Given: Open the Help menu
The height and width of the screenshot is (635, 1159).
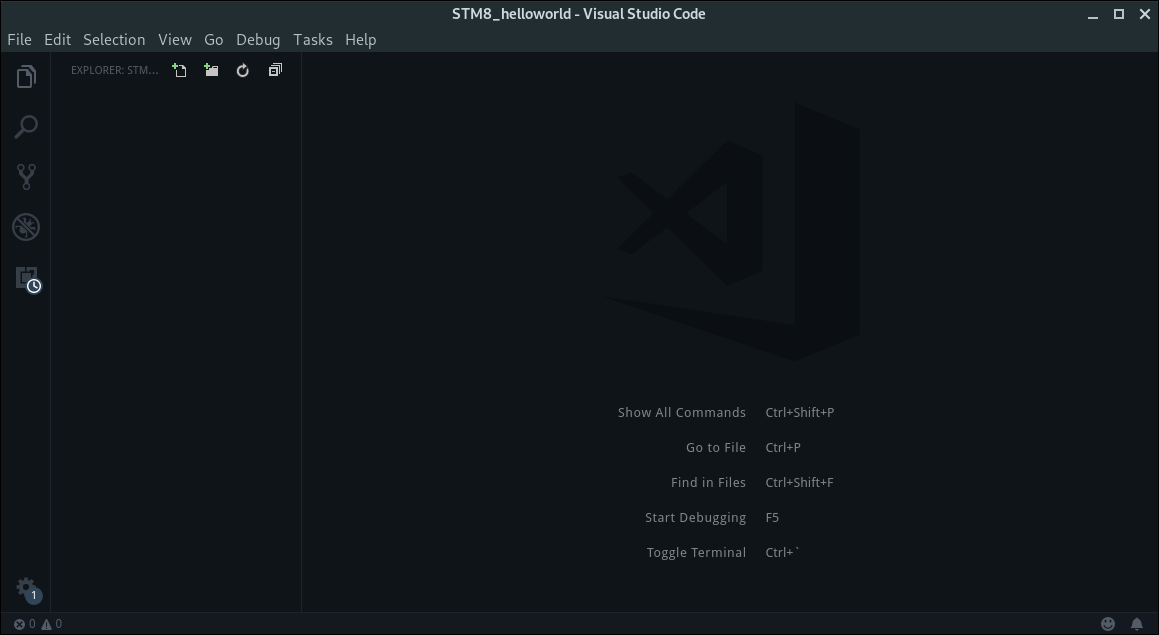Looking at the screenshot, I should point(361,40).
